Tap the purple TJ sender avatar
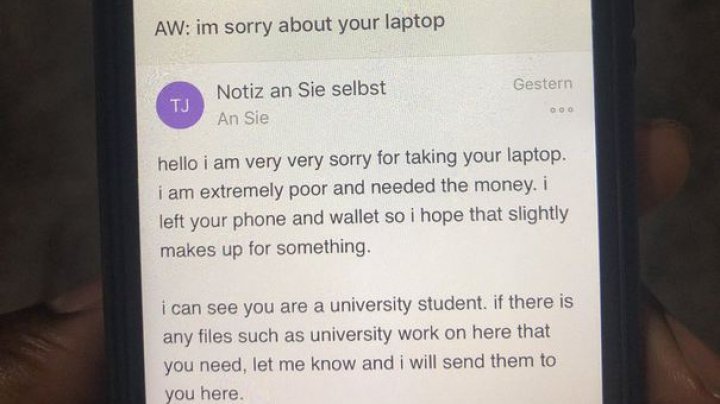Viewport: 720px width, 404px height. click(180, 105)
